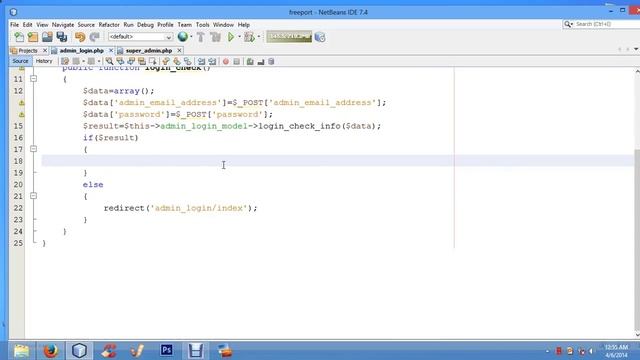Screen dimensions: 640x360
Task: Click the Next Bookmark icon
Action: point(177,61)
